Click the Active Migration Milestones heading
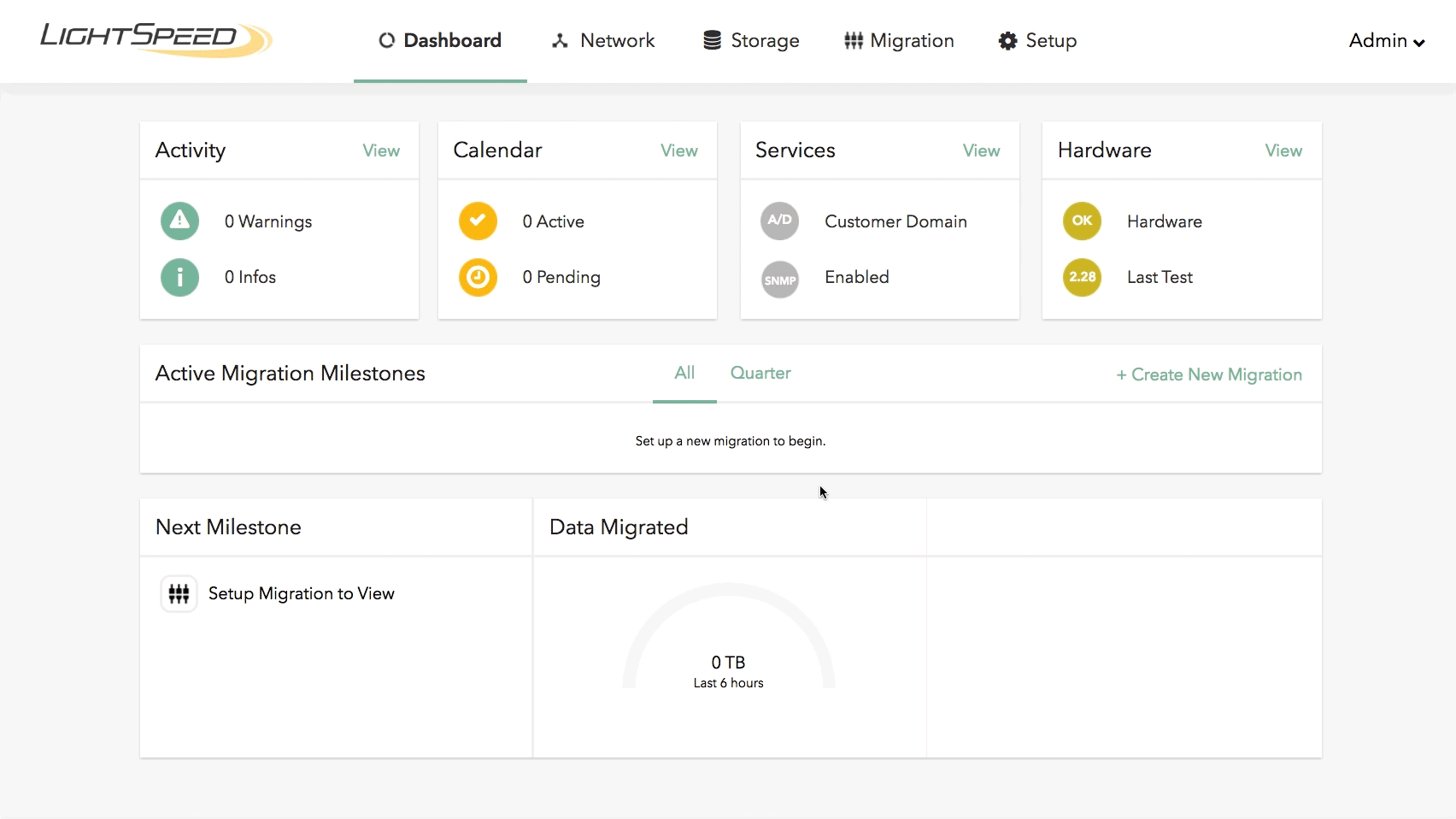Viewport: 1456px width, 819px height. [291, 374]
